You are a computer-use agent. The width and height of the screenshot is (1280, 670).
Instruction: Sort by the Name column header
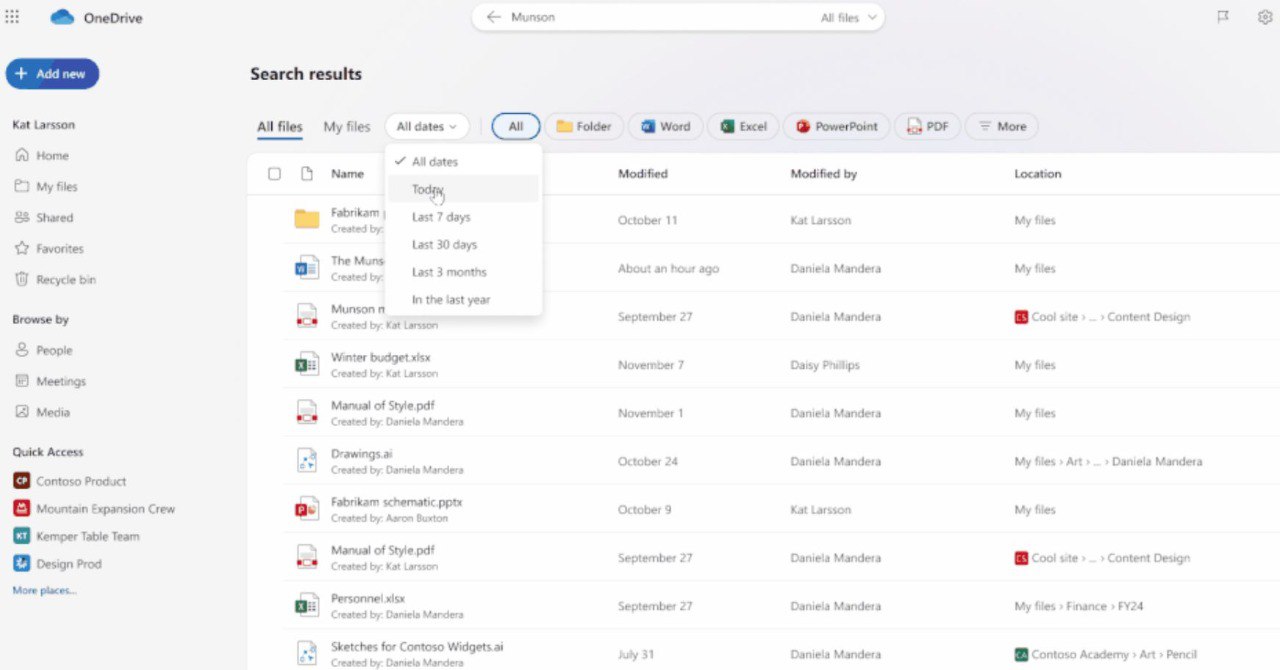click(347, 174)
